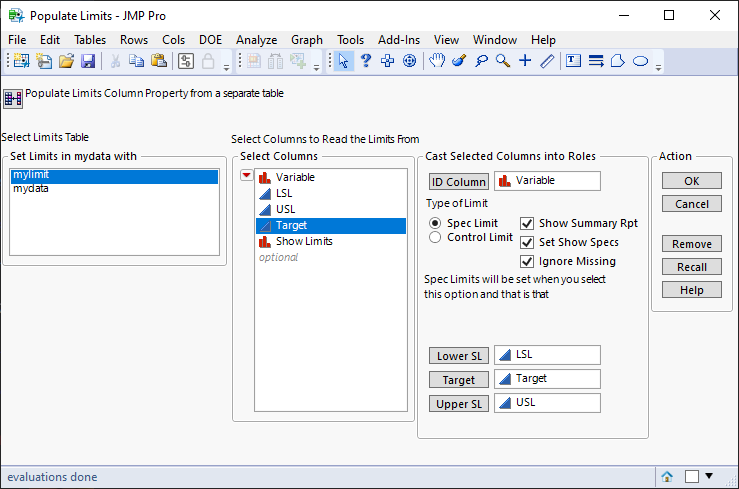
Task: Click the Help question mark tool
Action: tap(366, 61)
